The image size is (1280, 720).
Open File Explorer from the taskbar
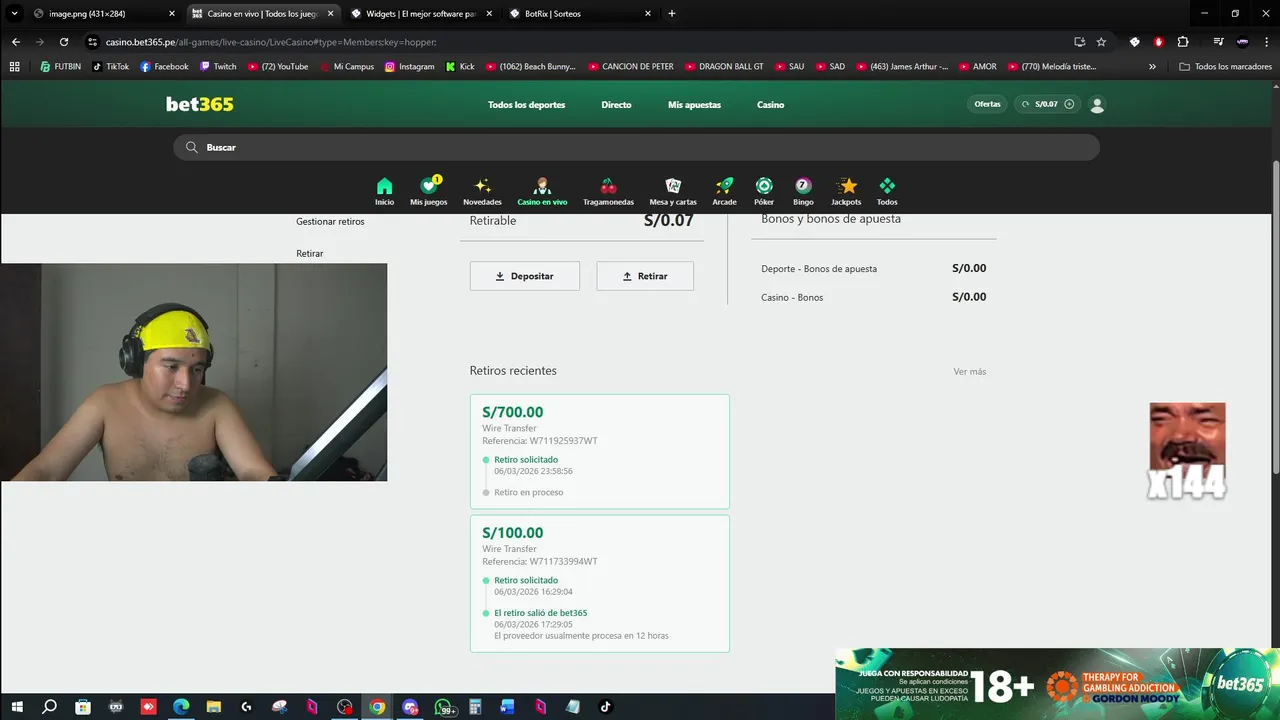pos(214,707)
